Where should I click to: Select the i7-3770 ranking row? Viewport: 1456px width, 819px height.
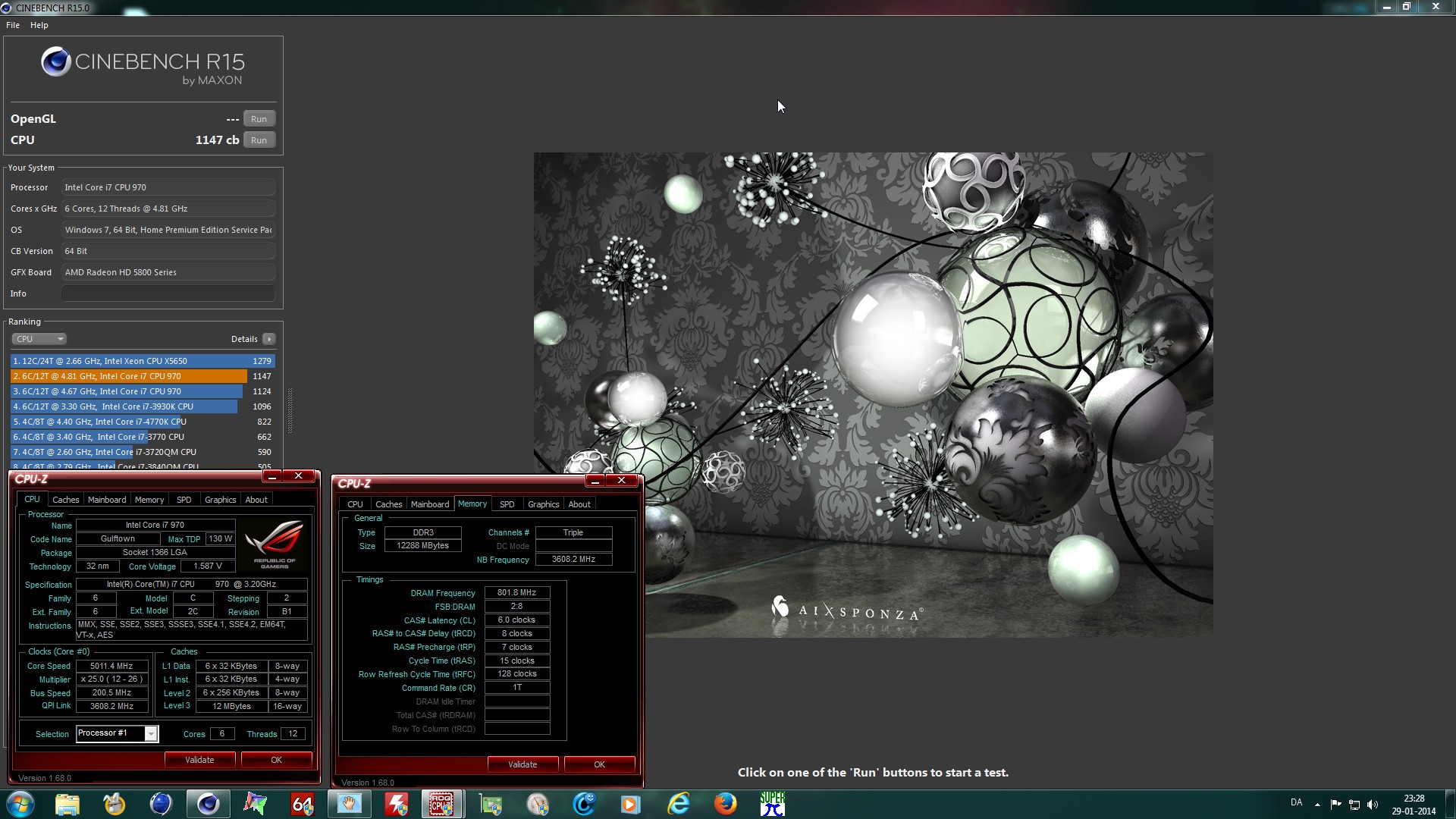[143, 437]
